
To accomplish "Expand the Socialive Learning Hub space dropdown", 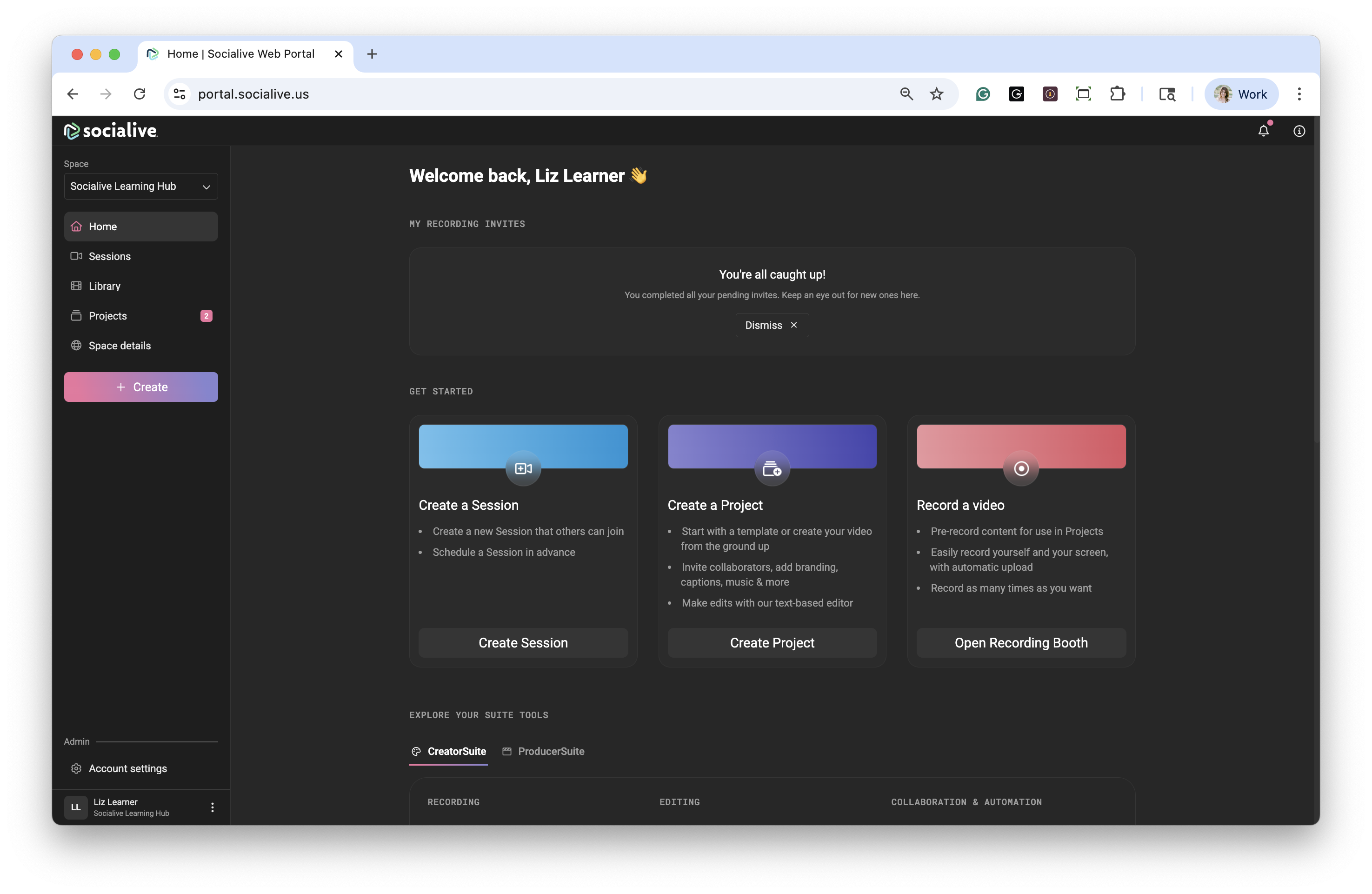I will 140,186.
